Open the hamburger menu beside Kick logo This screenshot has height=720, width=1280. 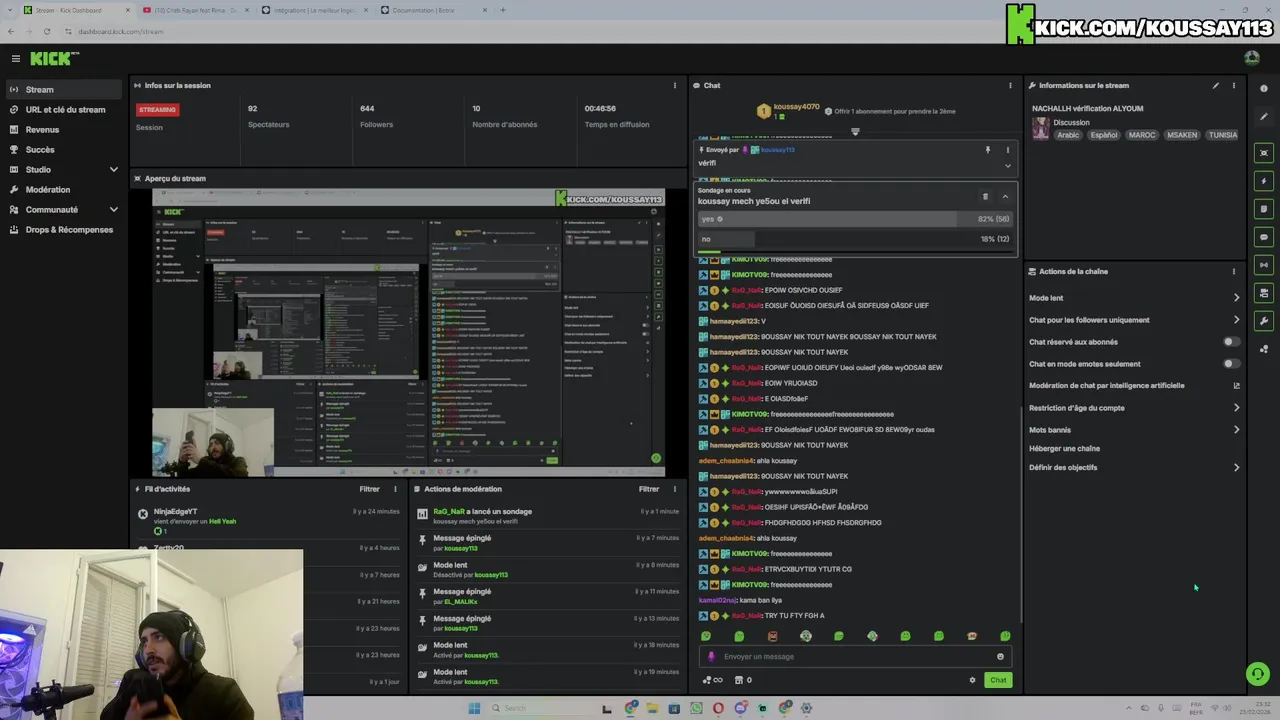tap(15, 59)
